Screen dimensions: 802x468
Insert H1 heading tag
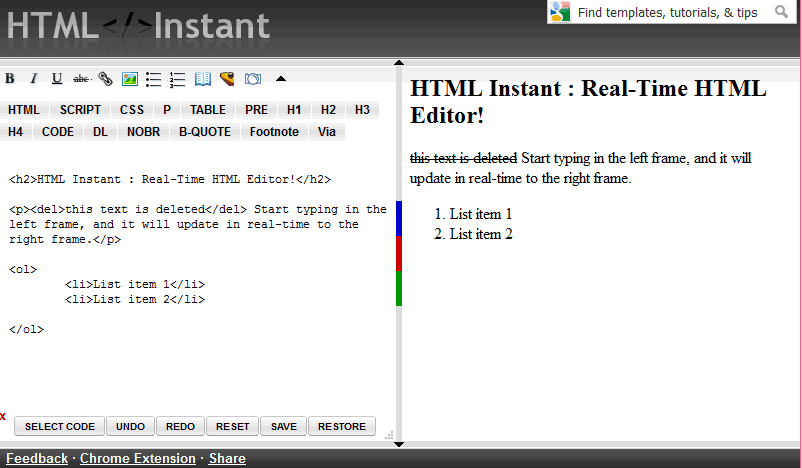[294, 110]
